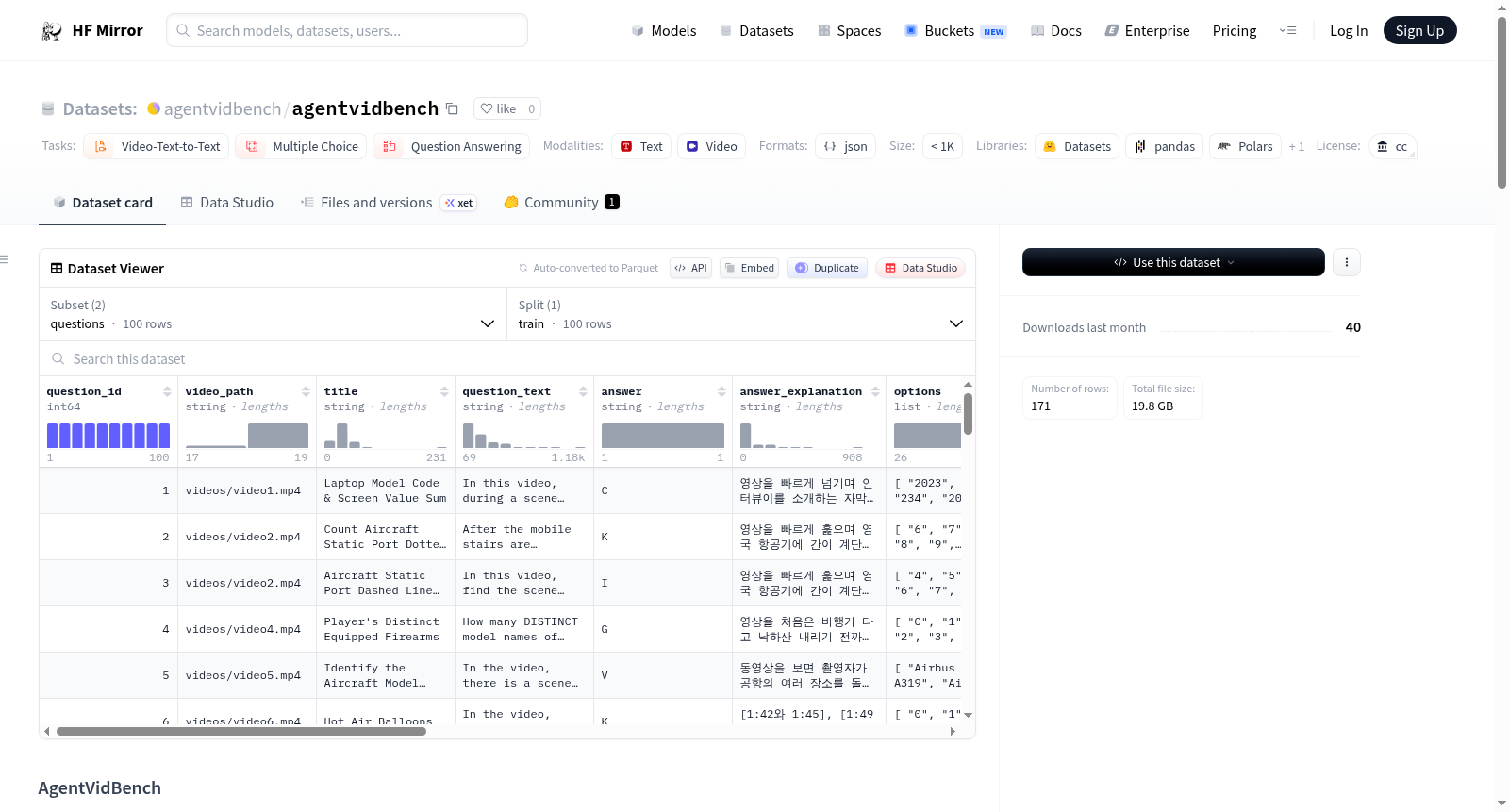Like the dataset with the heart button

498,108
